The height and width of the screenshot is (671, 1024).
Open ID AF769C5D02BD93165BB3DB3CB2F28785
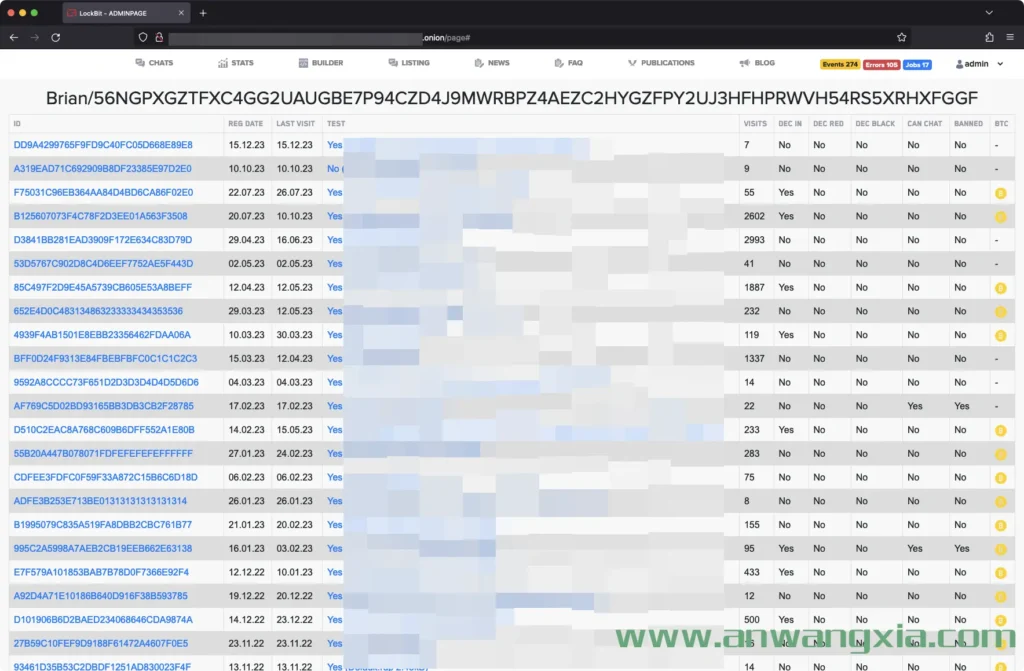tap(104, 406)
